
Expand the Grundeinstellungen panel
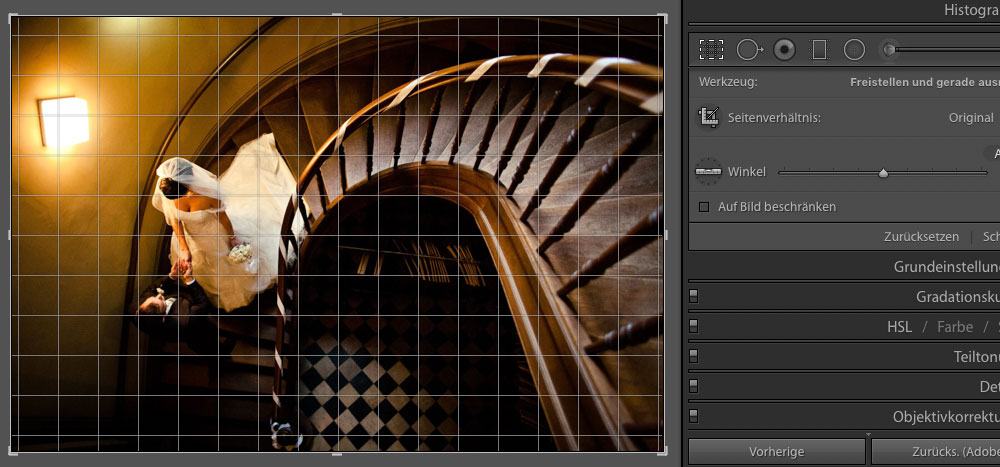[946, 267]
